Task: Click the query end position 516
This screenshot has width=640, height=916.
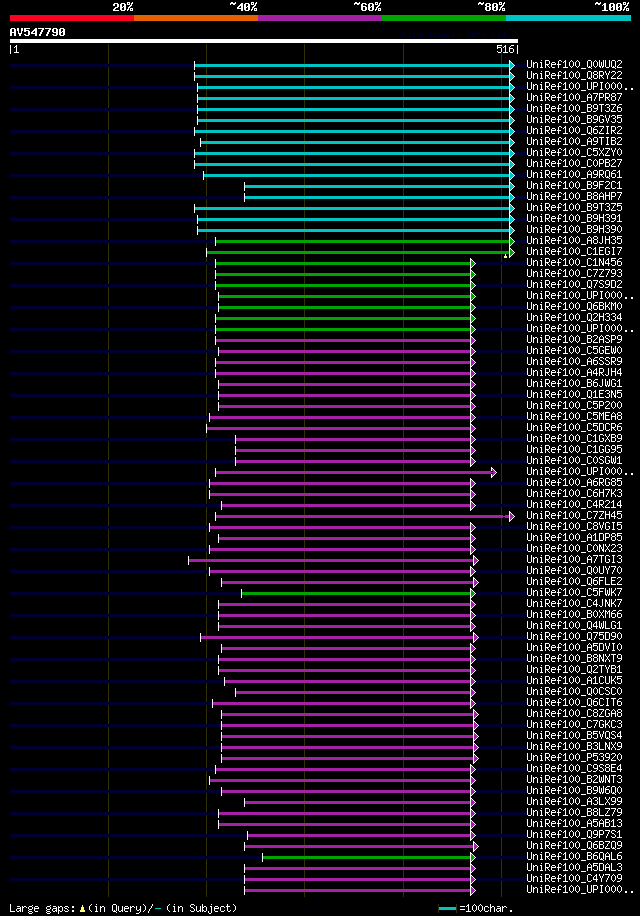Action: (x=505, y=50)
